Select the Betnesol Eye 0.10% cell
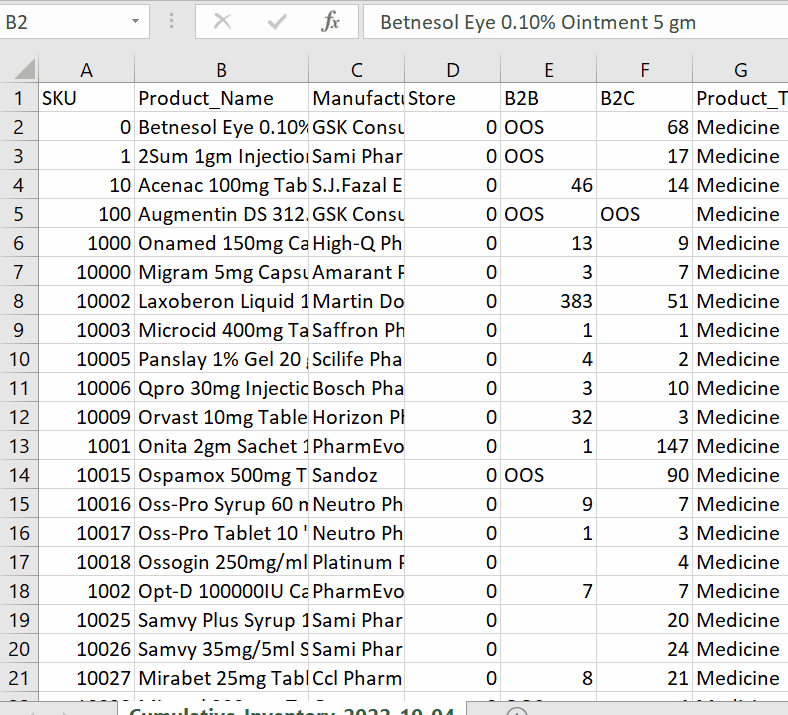 coord(221,127)
